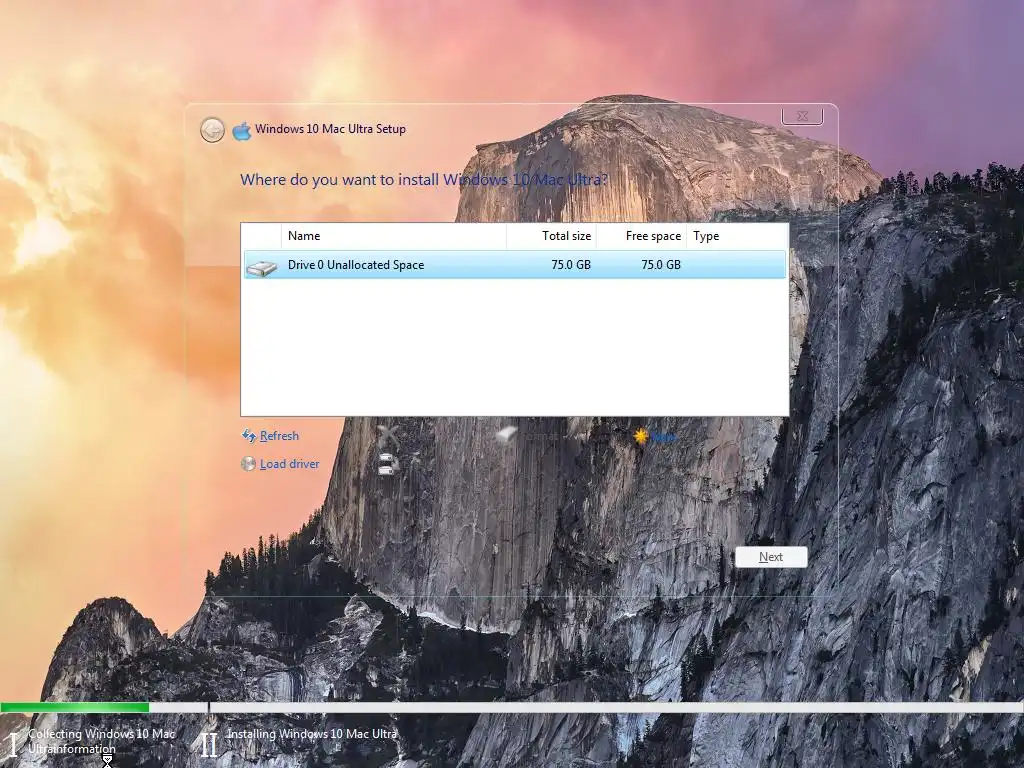Click the Load driver disc icon
Screen dimensions: 1024x768
click(x=248, y=464)
